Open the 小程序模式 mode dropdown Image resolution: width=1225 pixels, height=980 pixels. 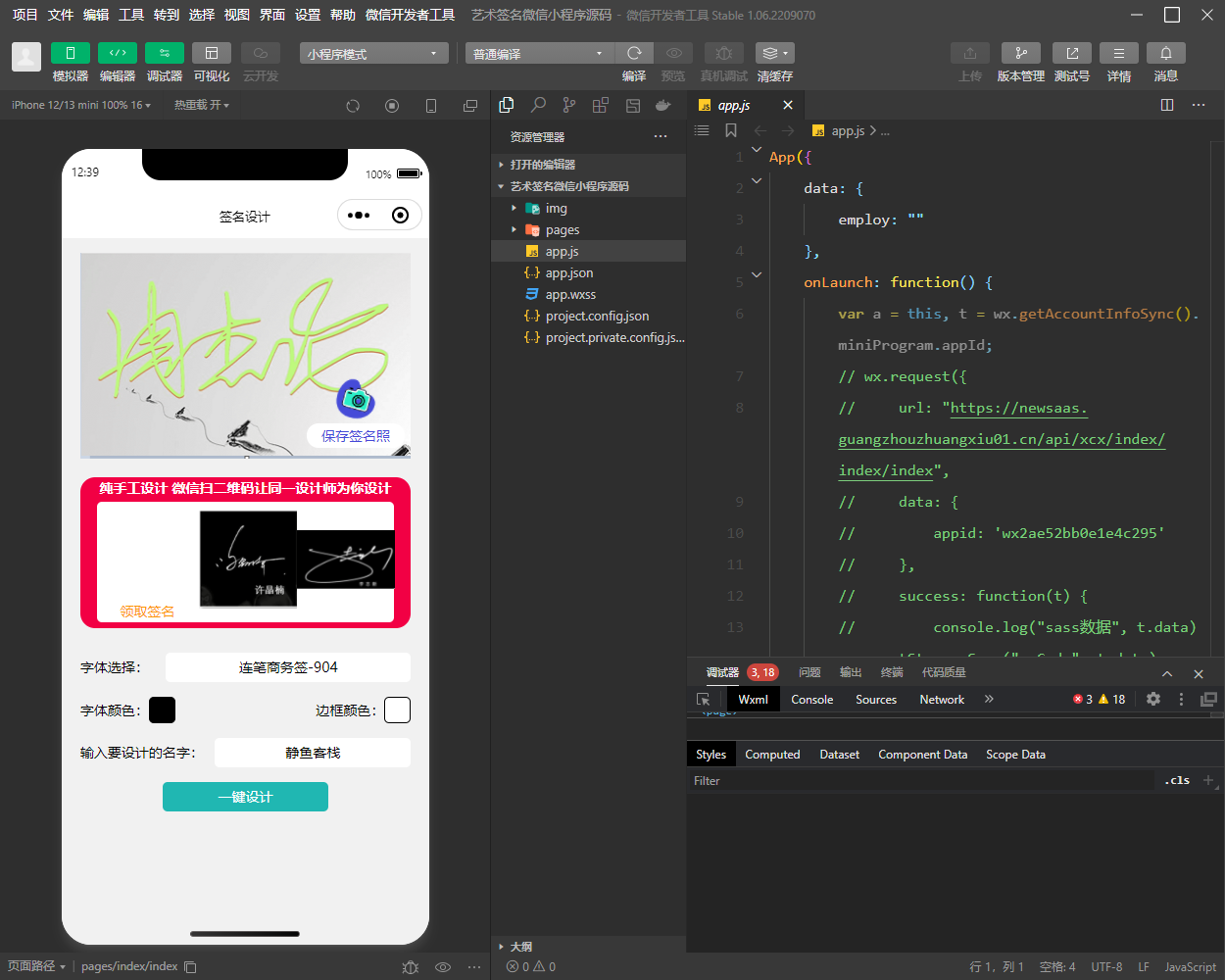click(x=372, y=54)
